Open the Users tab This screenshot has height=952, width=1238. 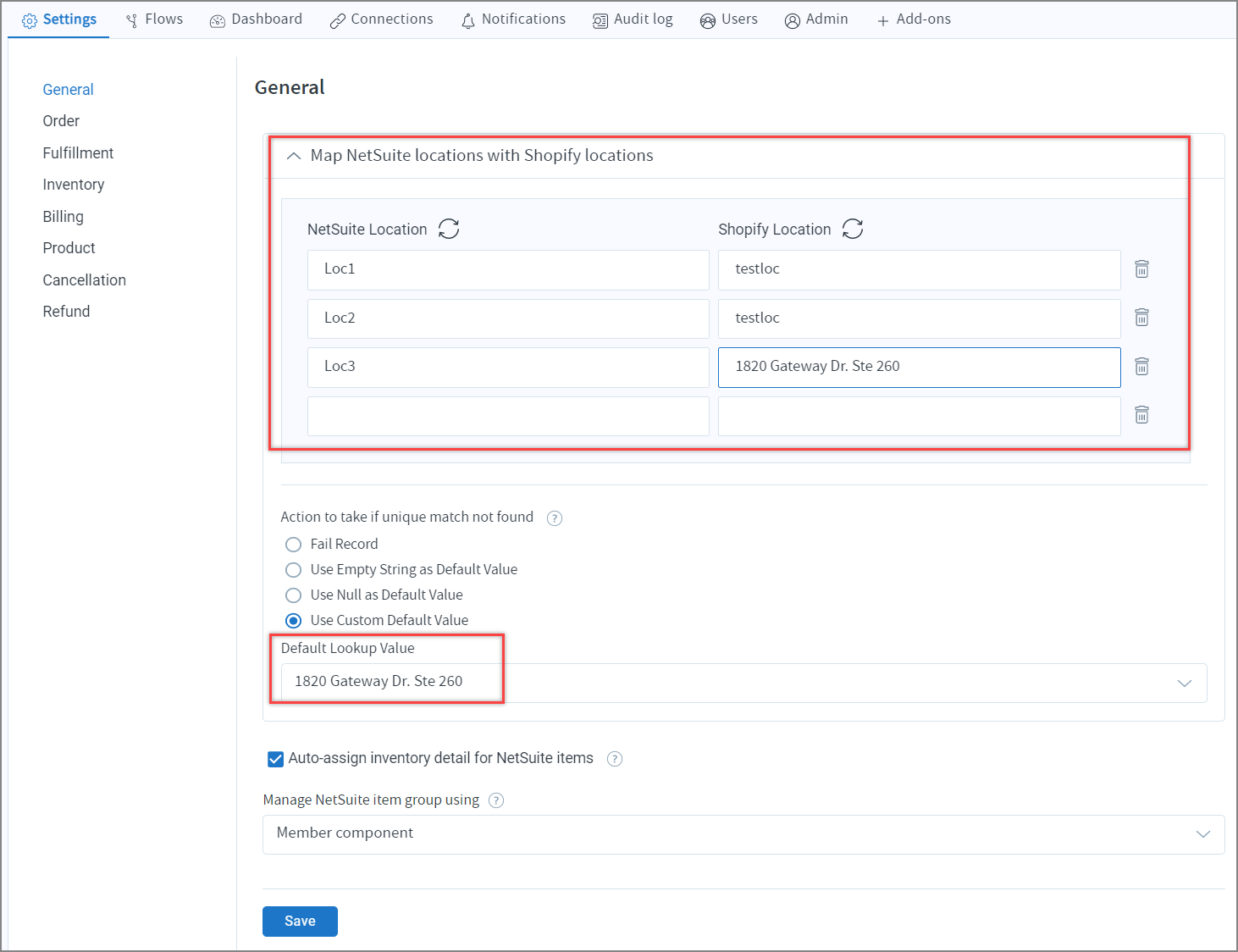point(728,19)
